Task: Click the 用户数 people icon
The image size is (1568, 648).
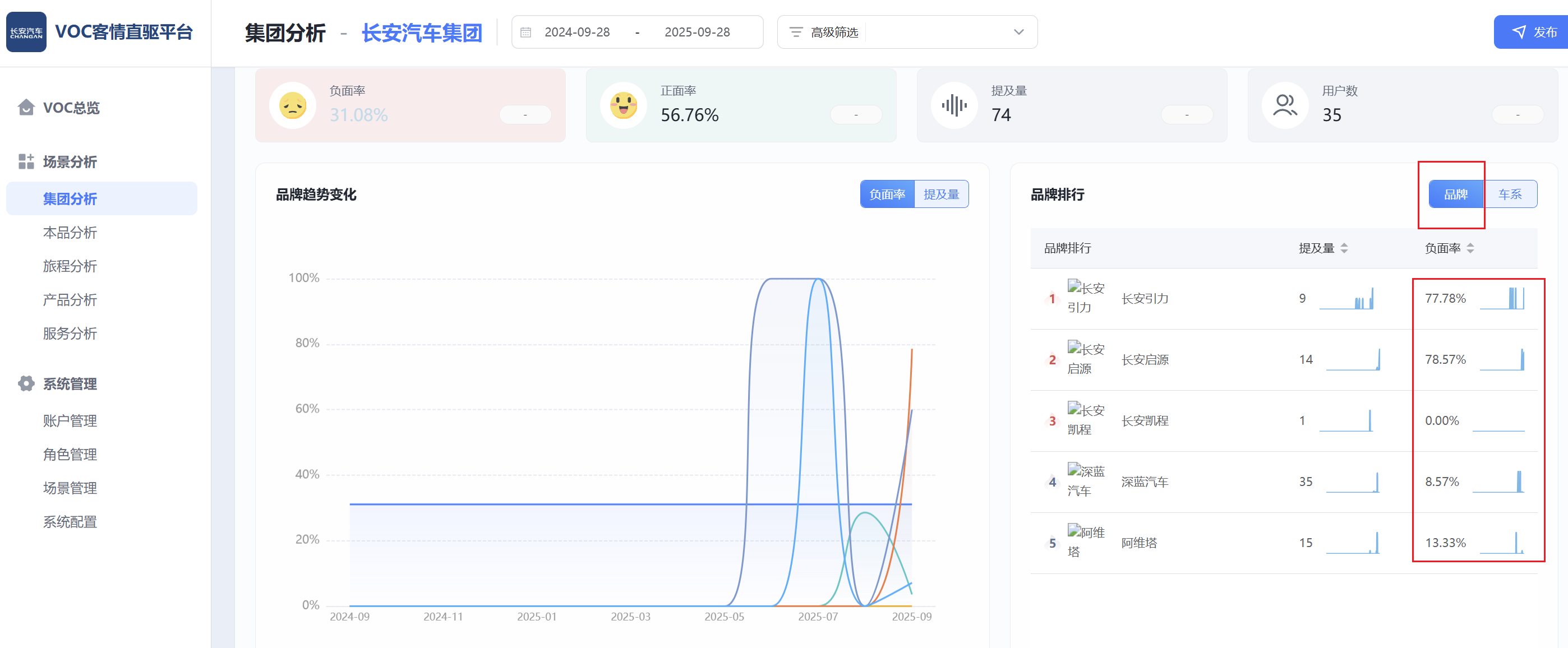Action: [1284, 105]
